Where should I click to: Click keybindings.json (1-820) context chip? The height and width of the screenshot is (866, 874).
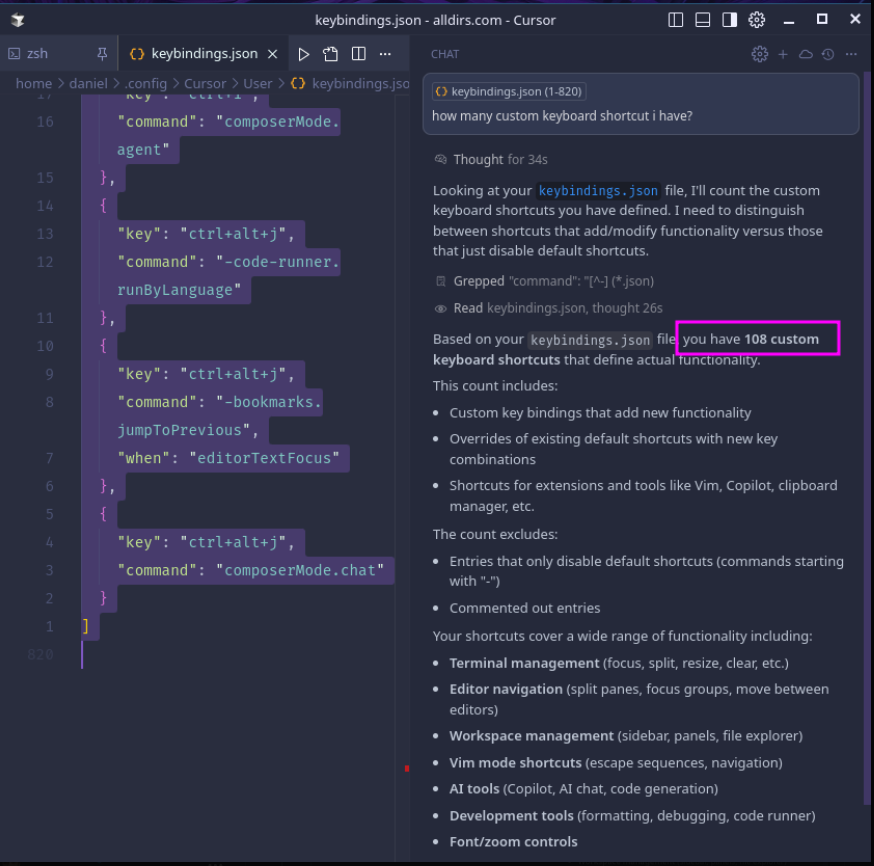point(509,92)
